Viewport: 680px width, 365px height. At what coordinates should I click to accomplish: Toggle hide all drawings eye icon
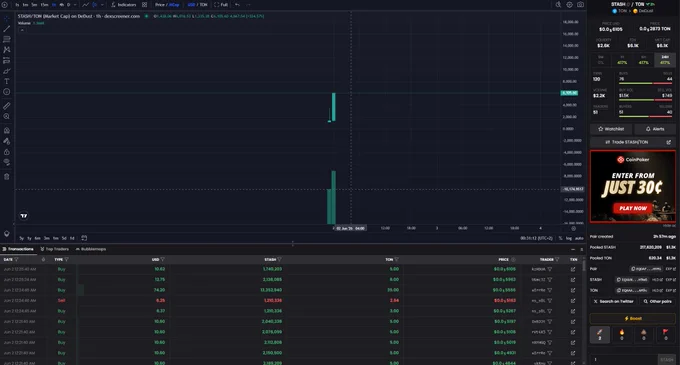point(7,162)
